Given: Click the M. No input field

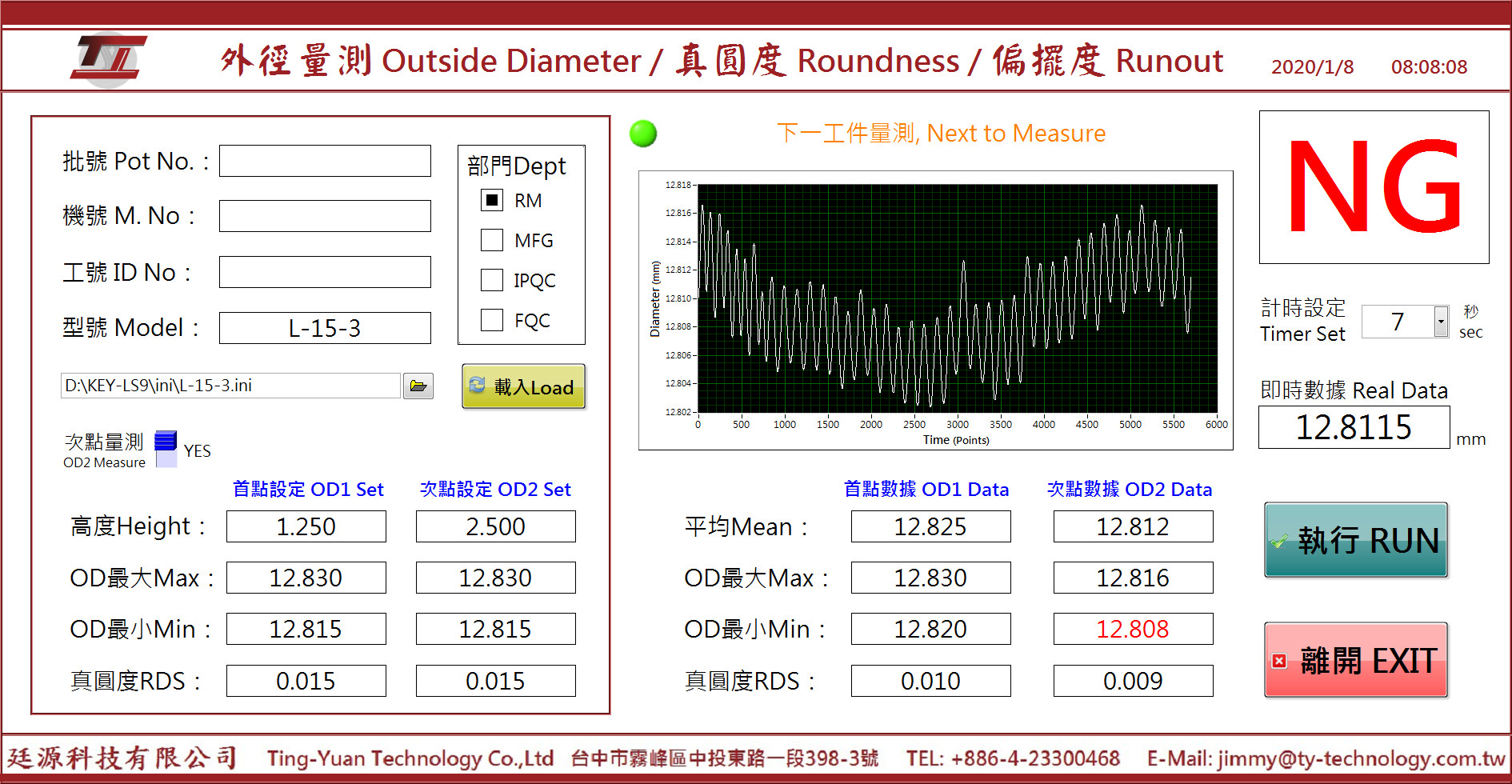Looking at the screenshot, I should pos(325,216).
